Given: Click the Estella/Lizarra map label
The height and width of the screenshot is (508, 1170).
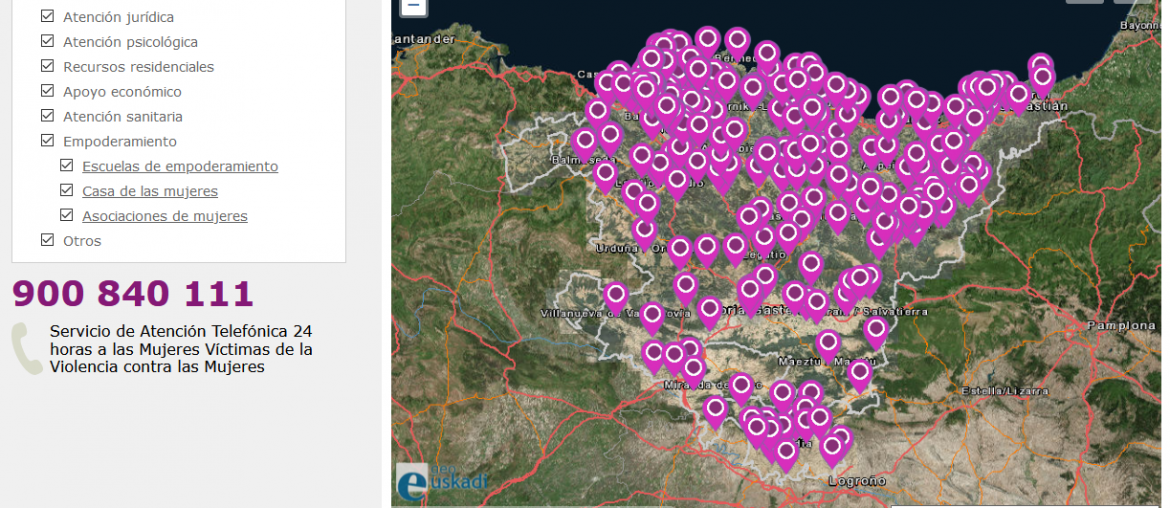Looking at the screenshot, I should 1005,391.
